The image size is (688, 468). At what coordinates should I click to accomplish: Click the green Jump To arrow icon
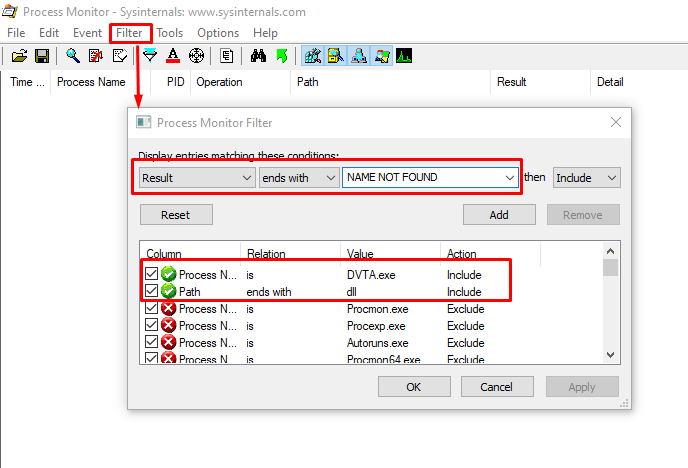pyautogui.click(x=281, y=56)
